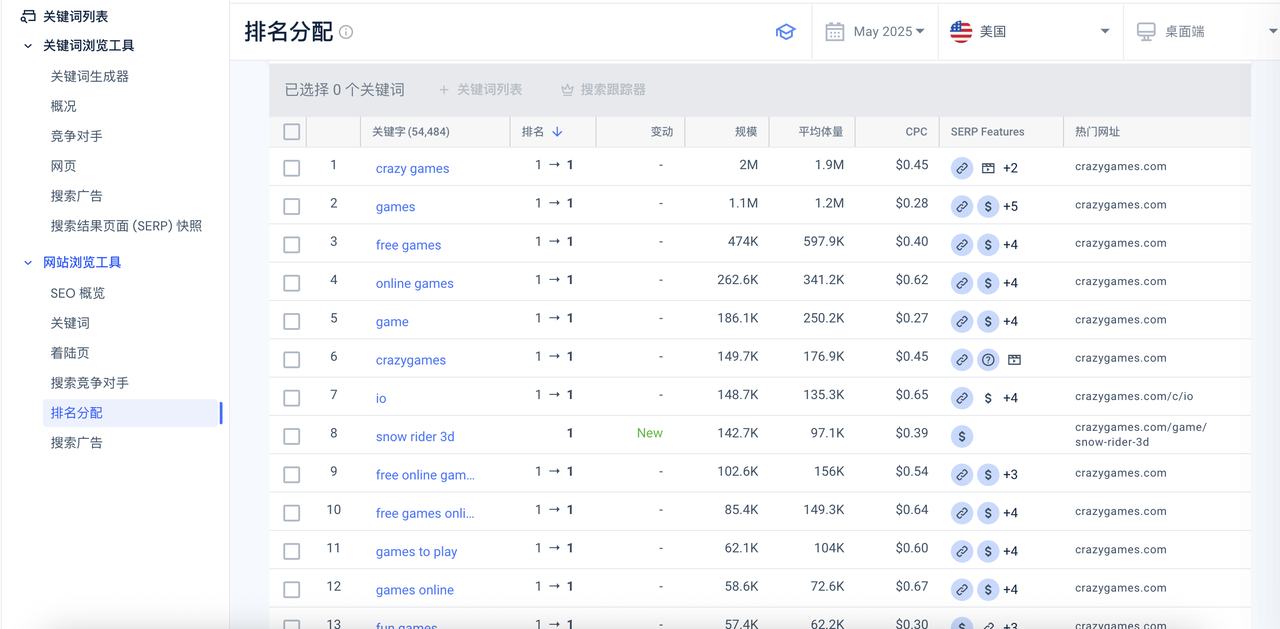Open the May 2025 date dropdown

[x=874, y=32]
